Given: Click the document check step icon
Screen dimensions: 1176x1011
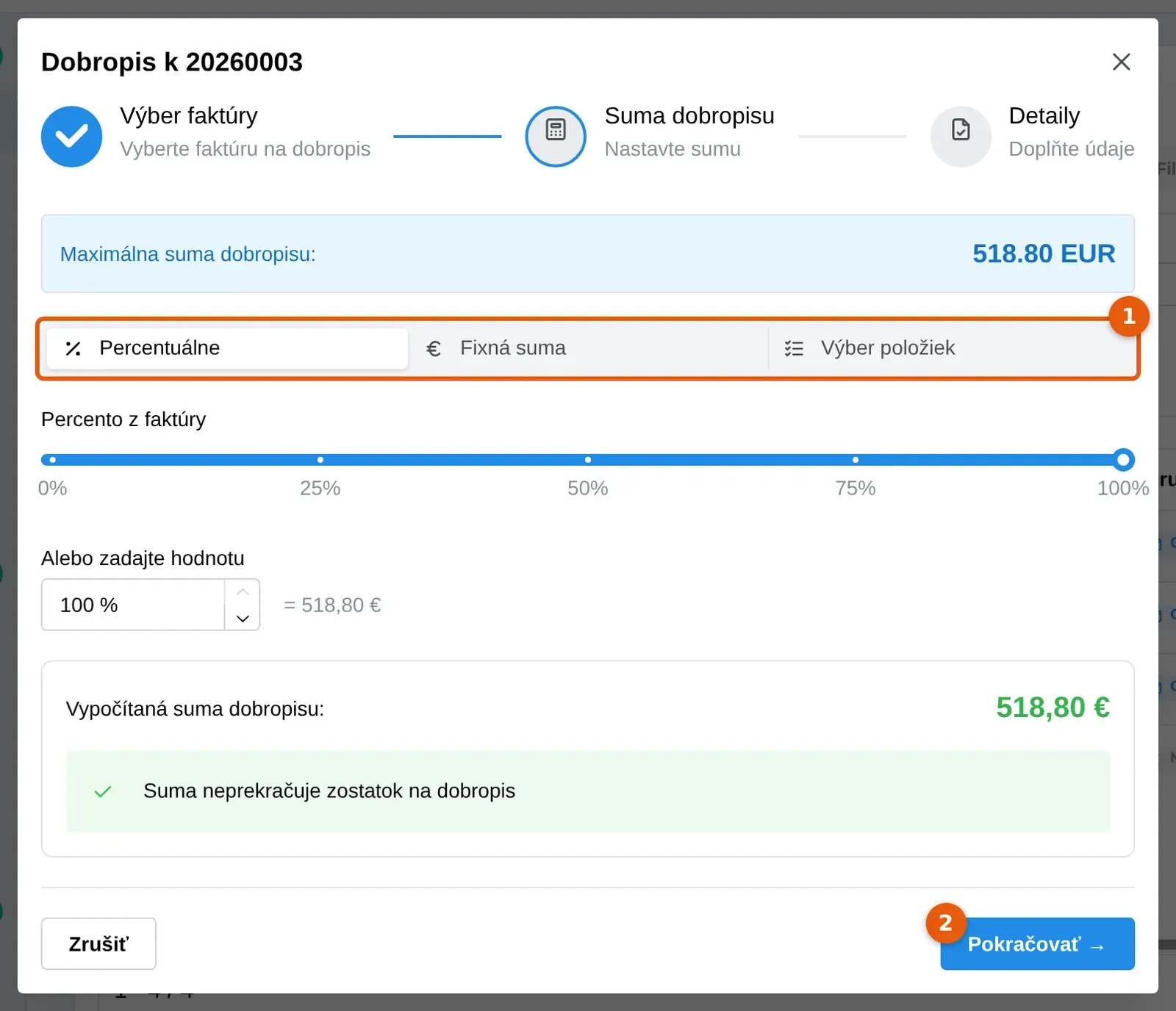Looking at the screenshot, I should tap(961, 137).
